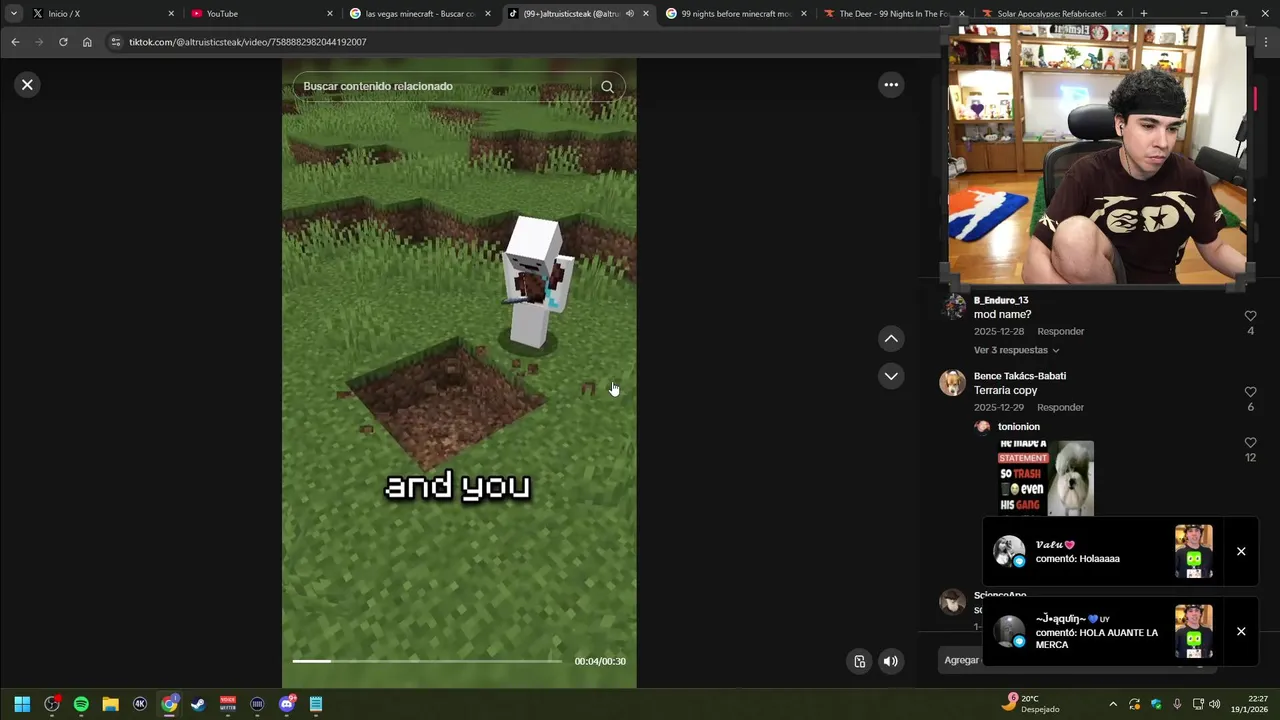Viewport: 1280px width, 720px height.
Task: Open the three-dots more options menu
Action: point(891,85)
